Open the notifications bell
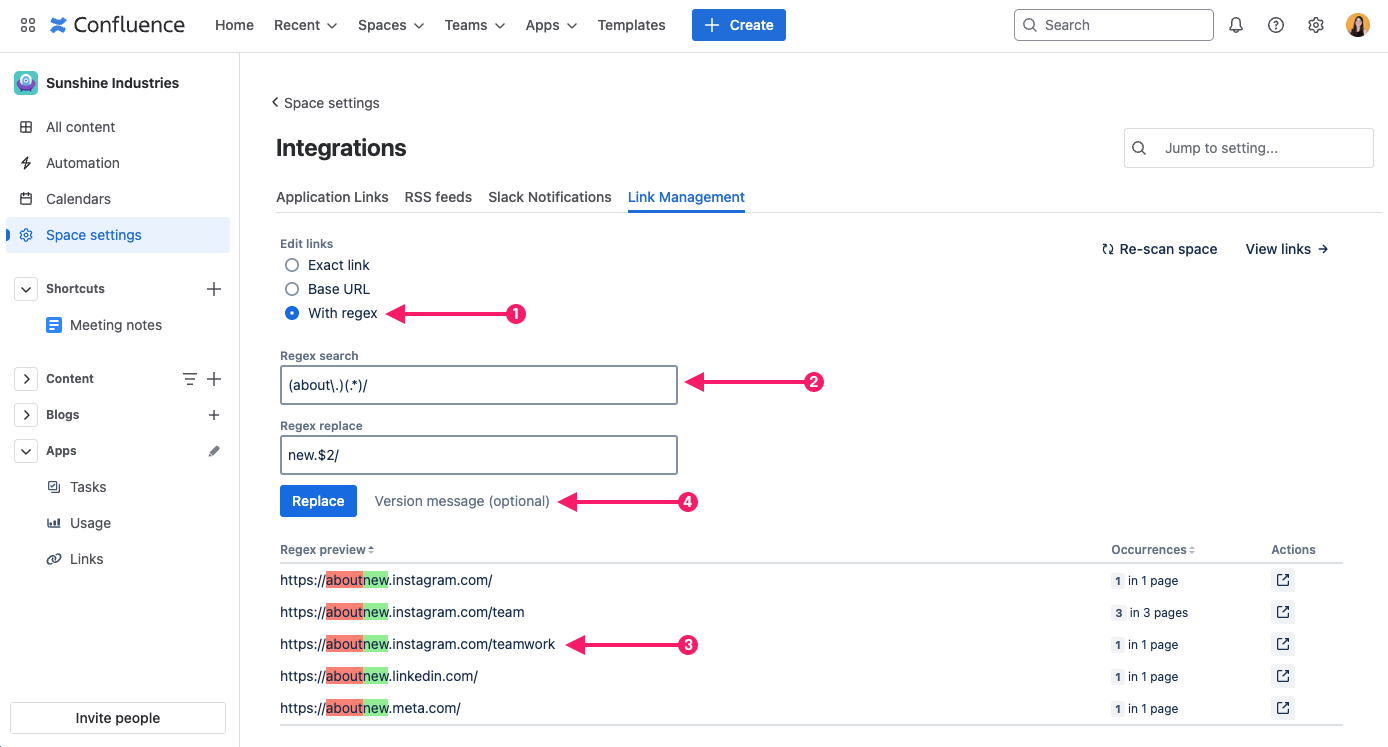 pos(1236,24)
